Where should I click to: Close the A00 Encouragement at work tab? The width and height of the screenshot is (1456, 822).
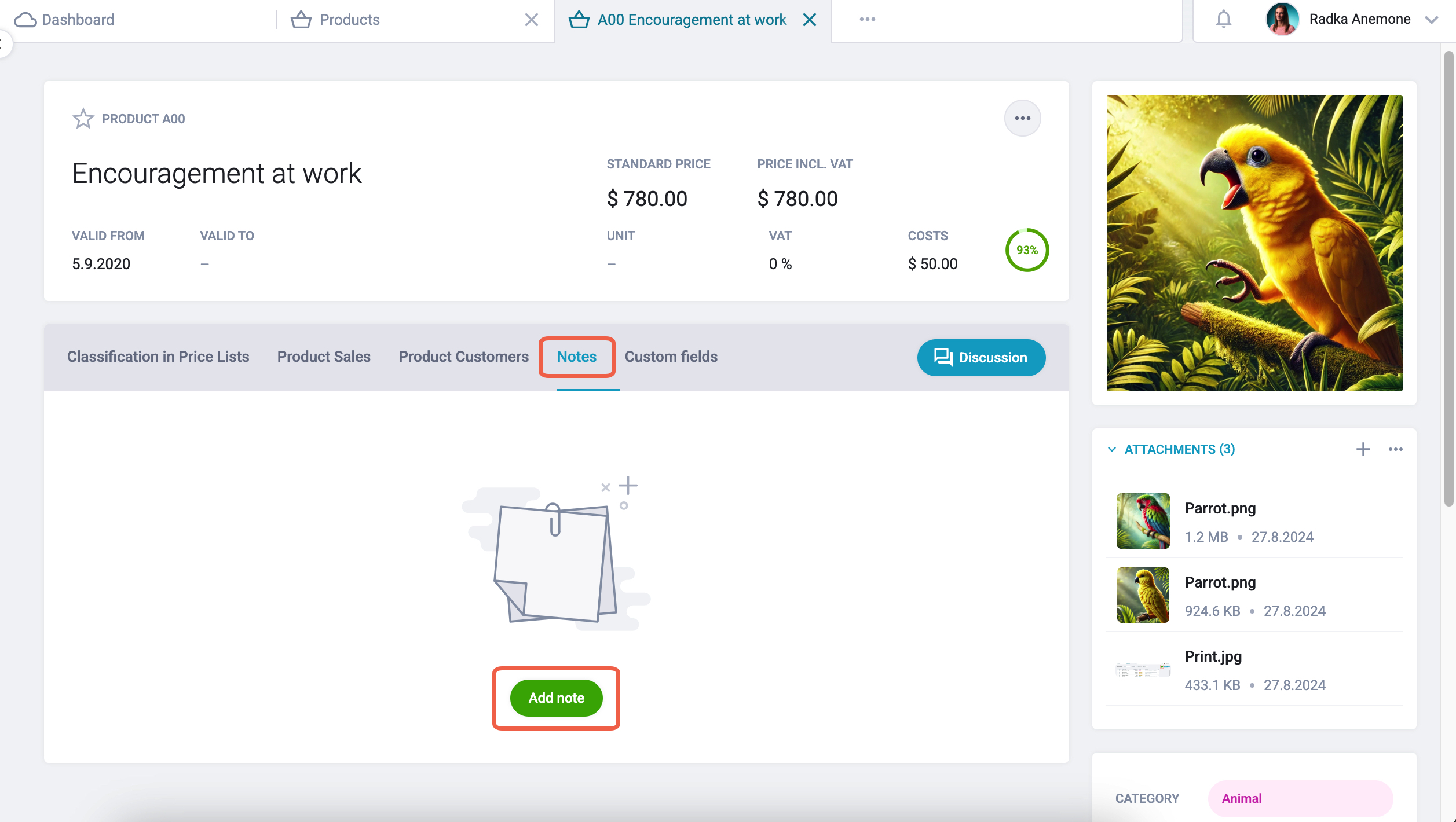coord(810,20)
